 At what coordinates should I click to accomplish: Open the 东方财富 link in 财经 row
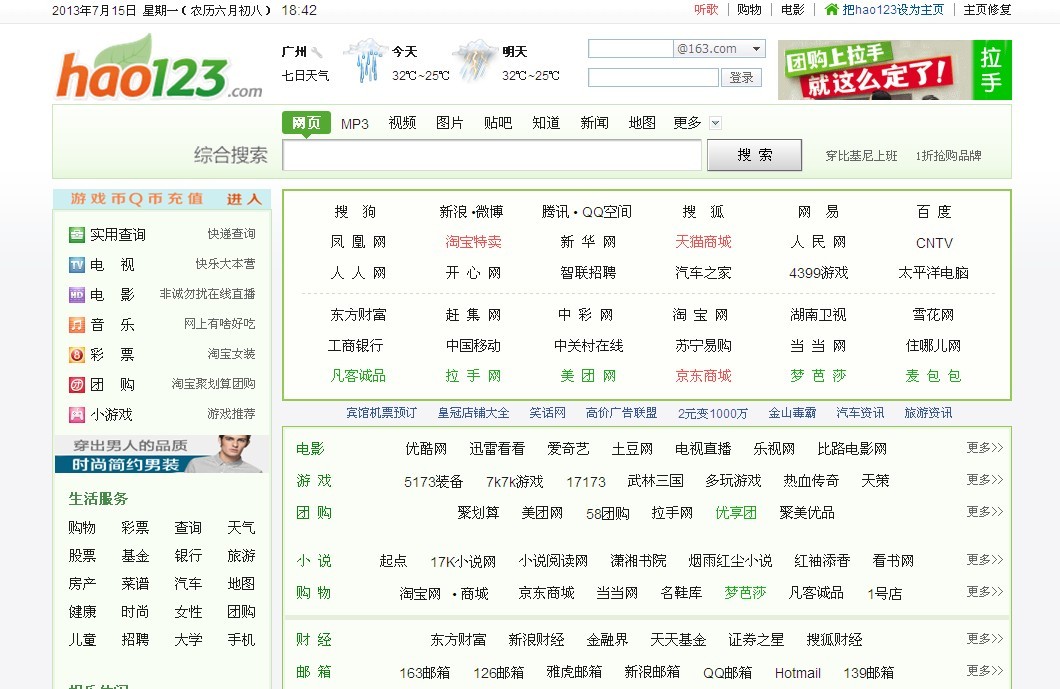point(458,640)
